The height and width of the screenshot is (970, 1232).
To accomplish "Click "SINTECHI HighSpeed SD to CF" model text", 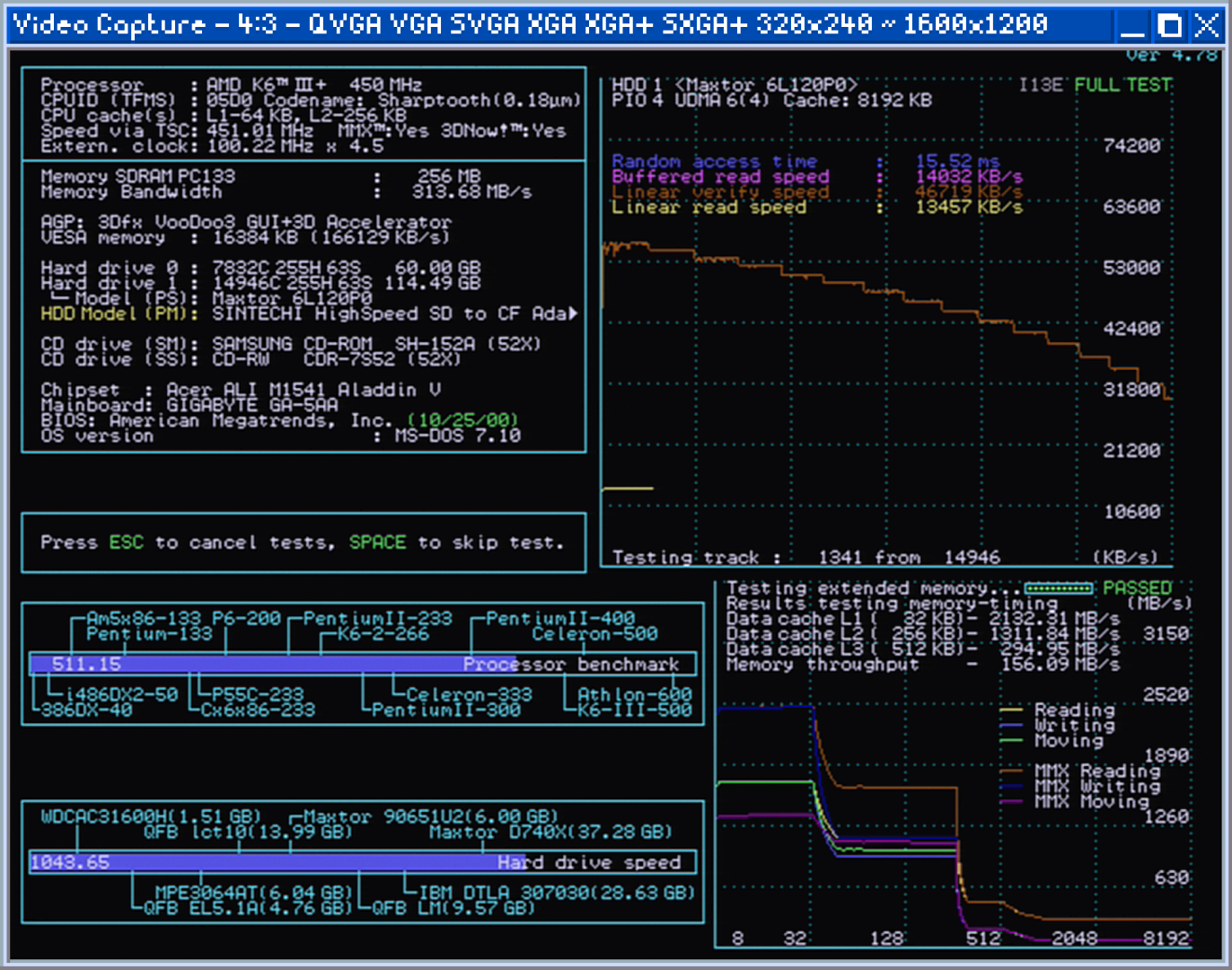I will tap(365, 313).
